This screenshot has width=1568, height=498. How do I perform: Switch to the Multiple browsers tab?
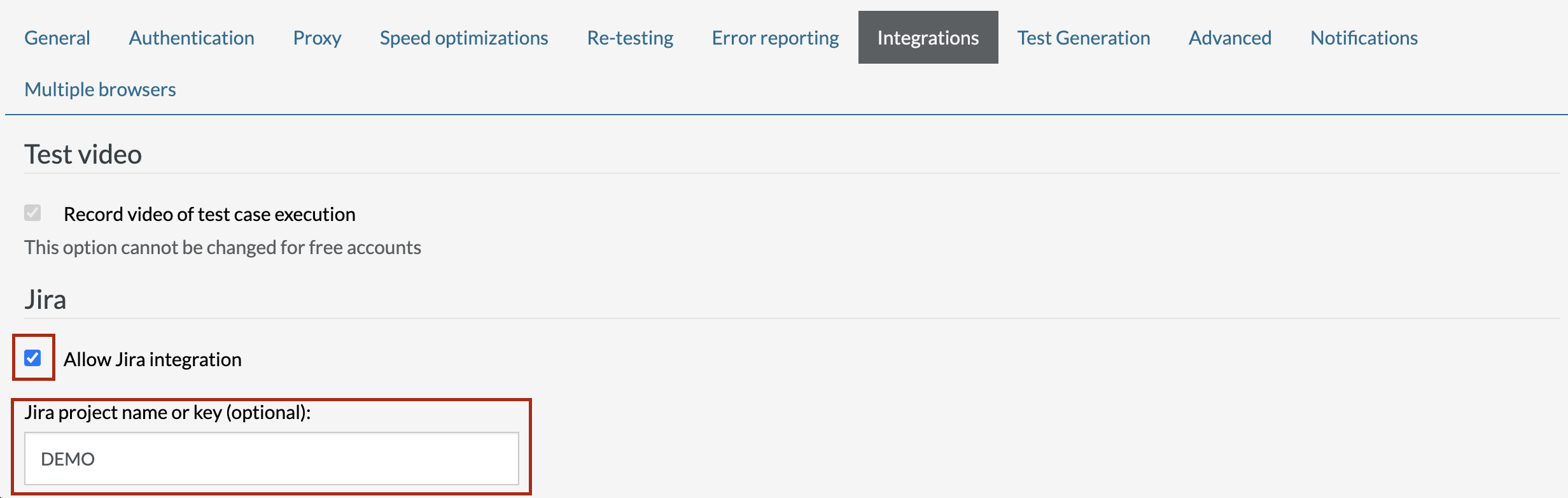click(100, 89)
